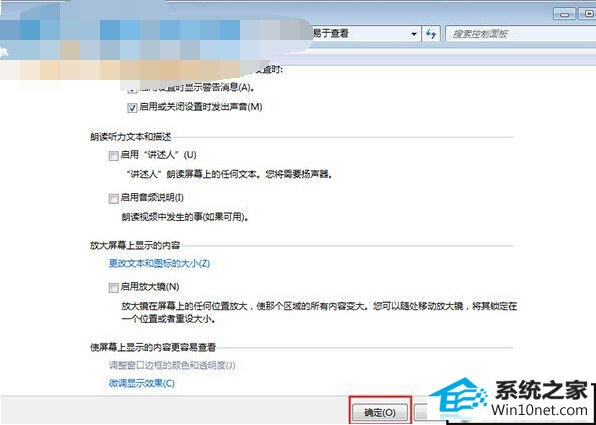
Task: Enable the 启用"讲述人" checkbox
Action: (113, 156)
